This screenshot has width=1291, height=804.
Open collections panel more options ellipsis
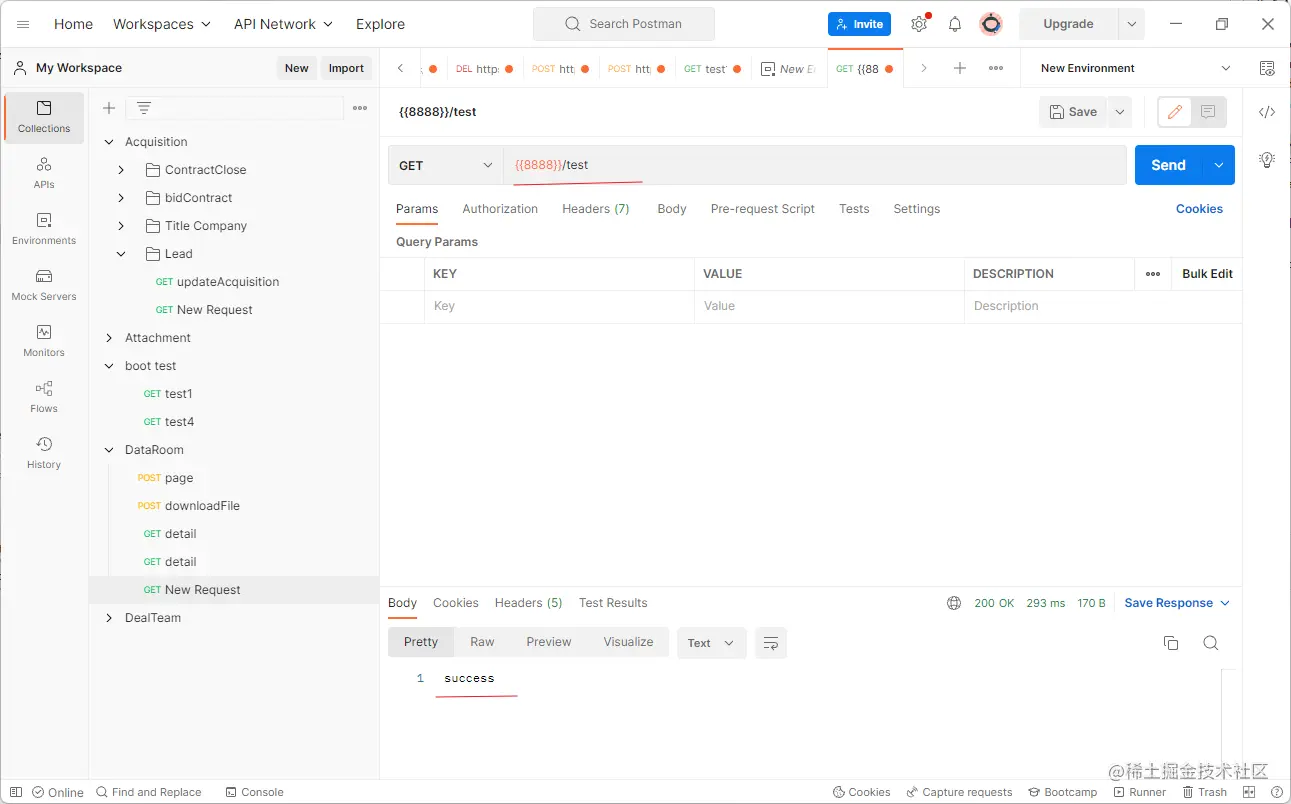pyautogui.click(x=360, y=108)
